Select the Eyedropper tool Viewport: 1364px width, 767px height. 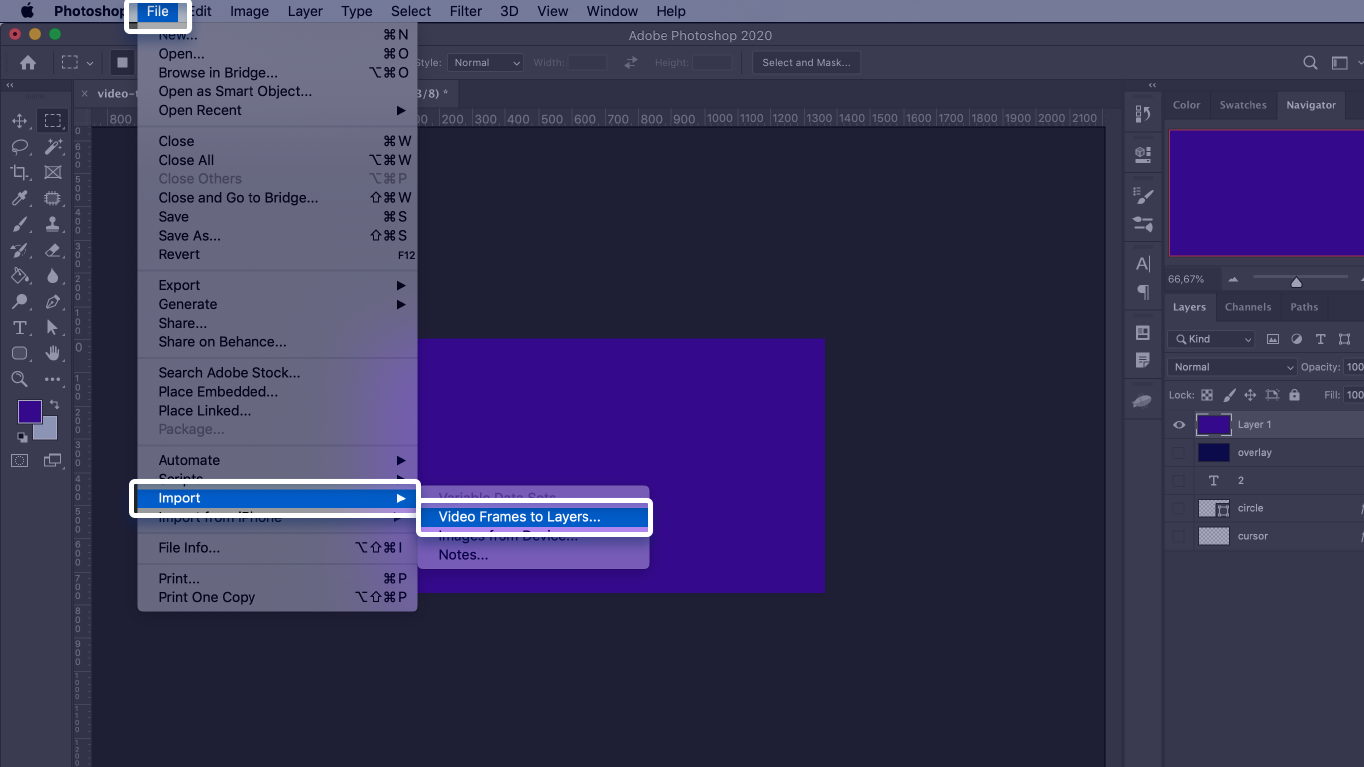(19, 198)
